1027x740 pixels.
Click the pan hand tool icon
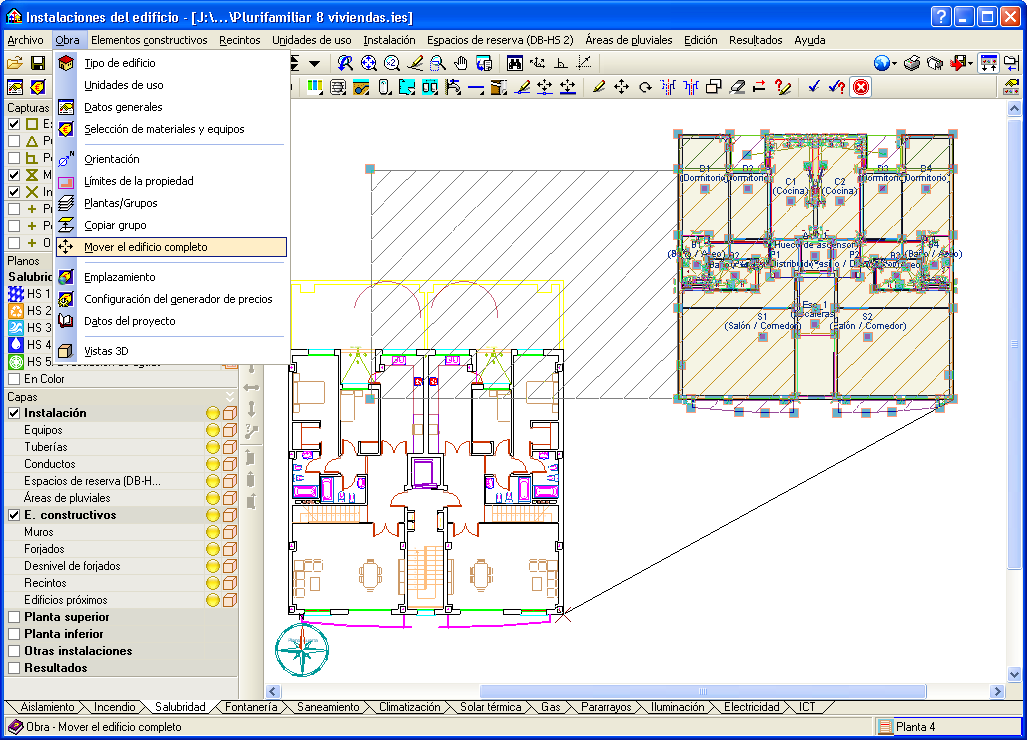(x=460, y=63)
